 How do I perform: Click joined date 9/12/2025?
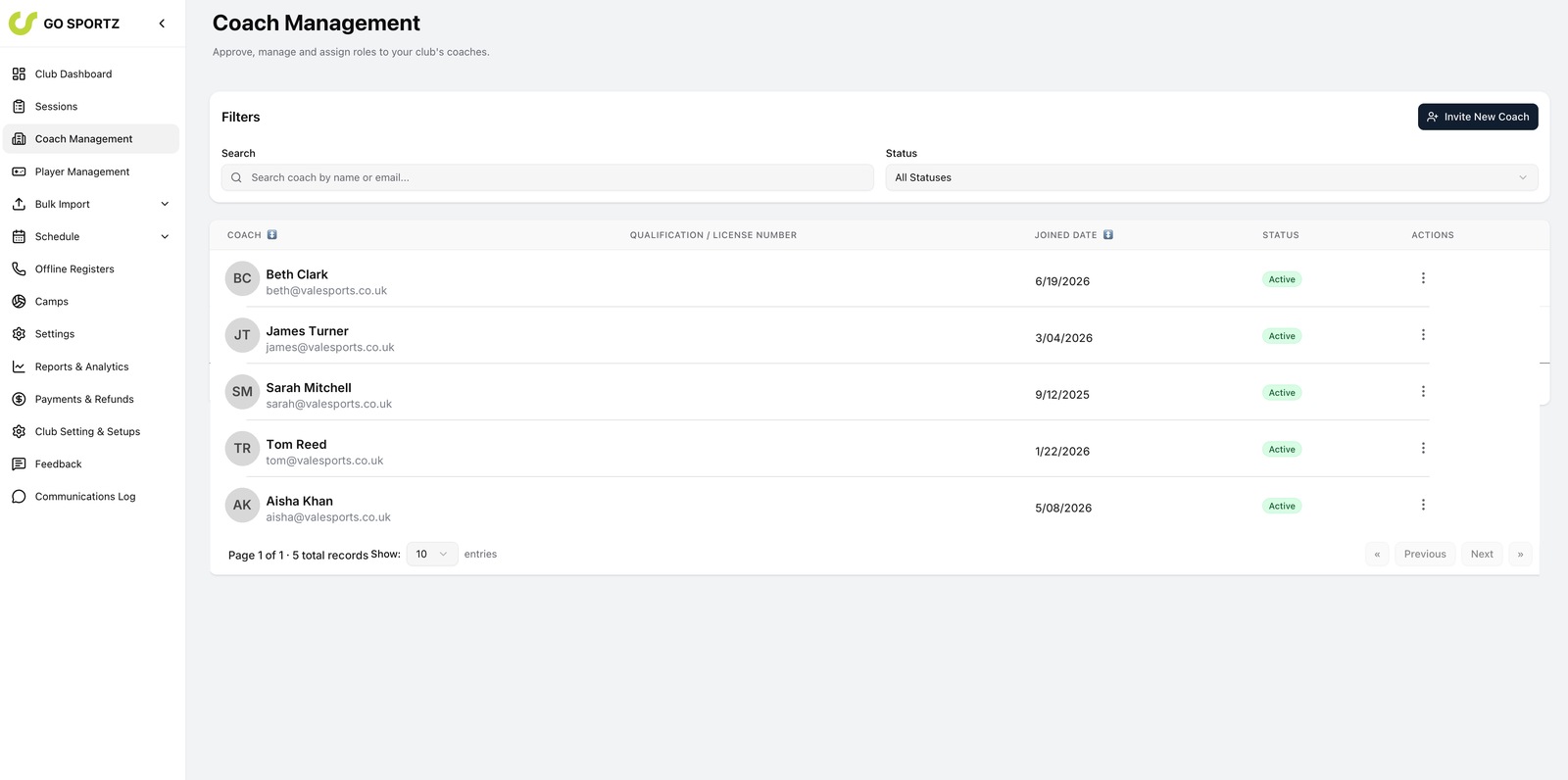(1062, 395)
